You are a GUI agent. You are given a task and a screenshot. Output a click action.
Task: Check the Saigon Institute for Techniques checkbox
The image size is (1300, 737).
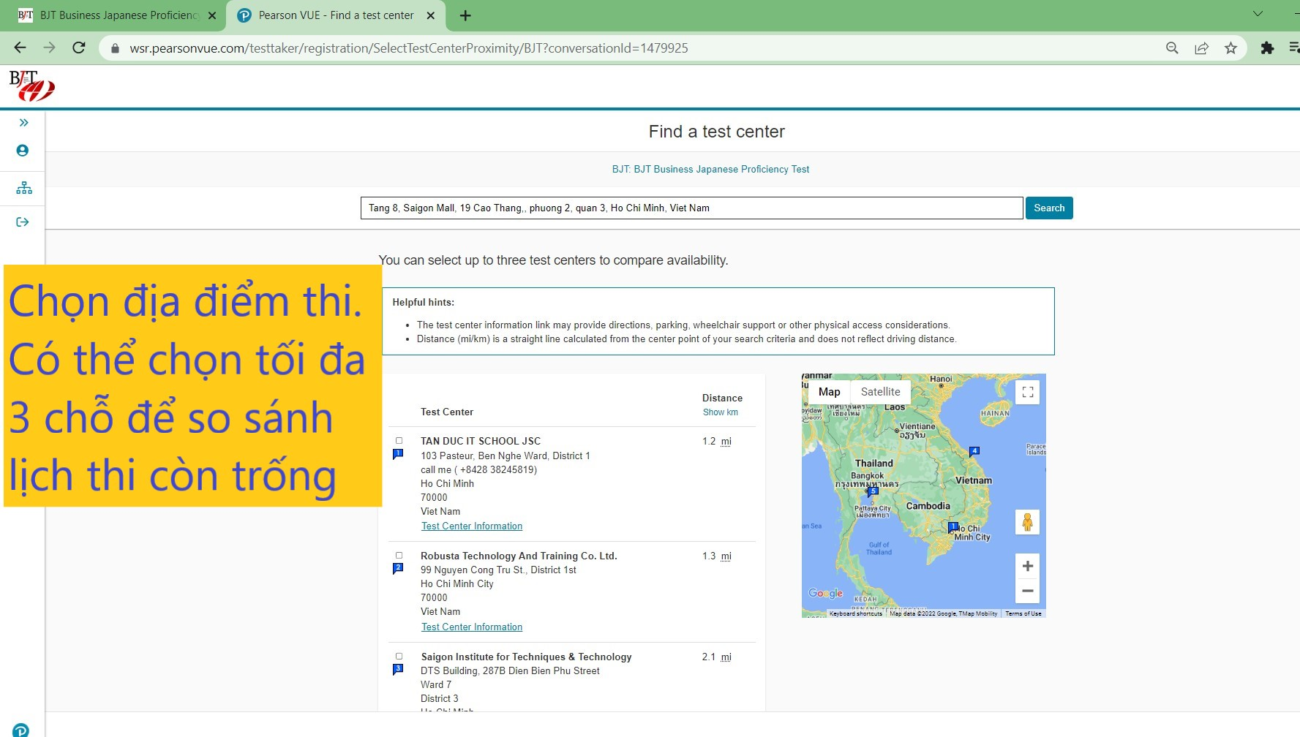coord(399,657)
